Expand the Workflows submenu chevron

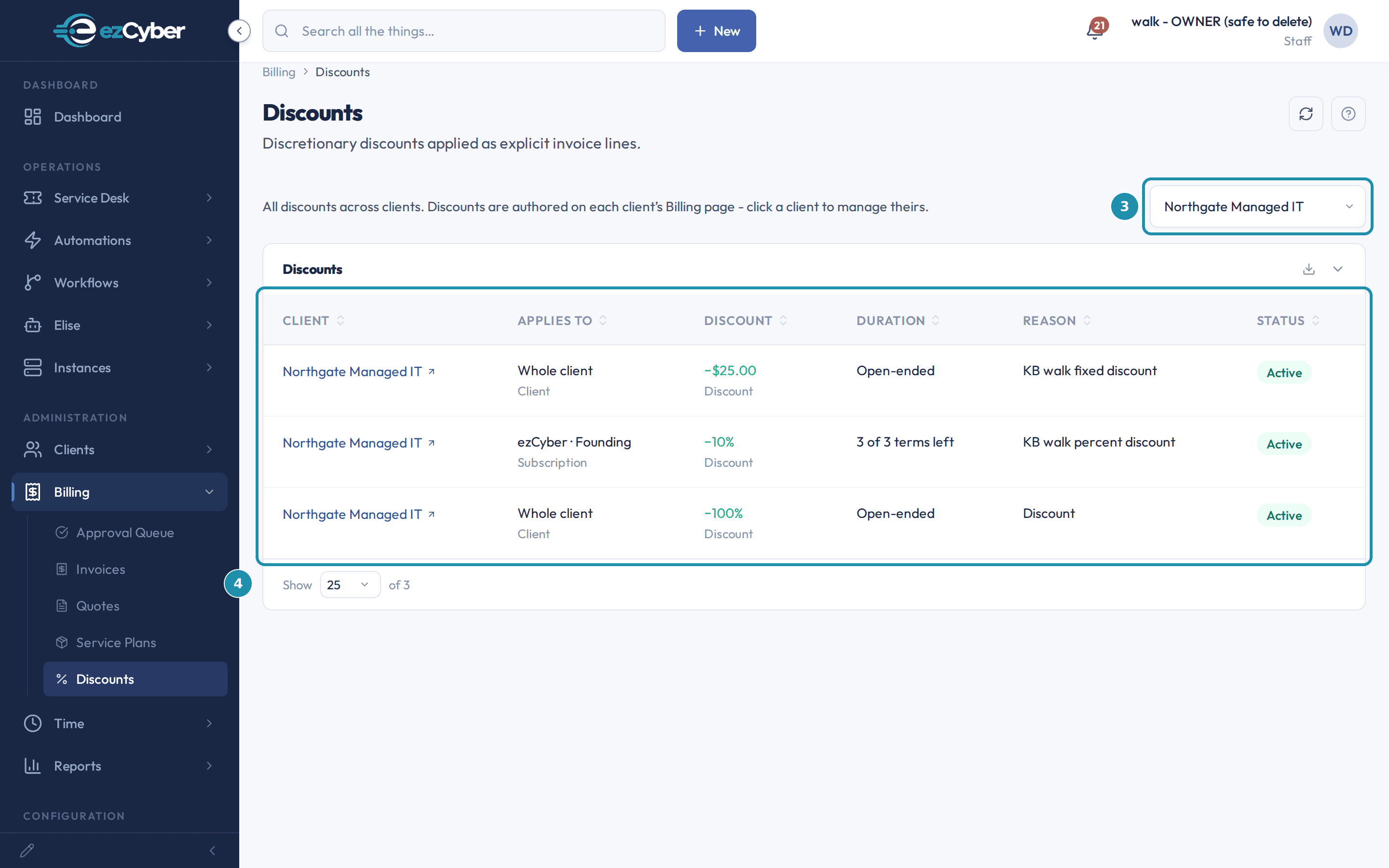[209, 283]
